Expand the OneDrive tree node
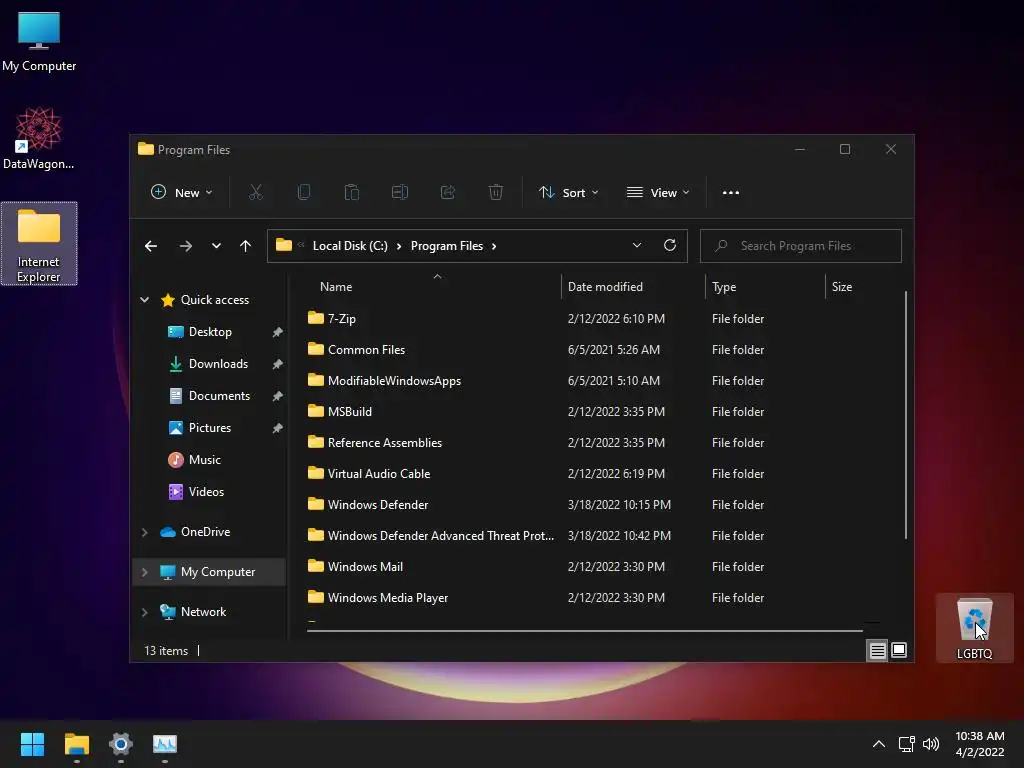The height and width of the screenshot is (768, 1024). pyautogui.click(x=144, y=532)
